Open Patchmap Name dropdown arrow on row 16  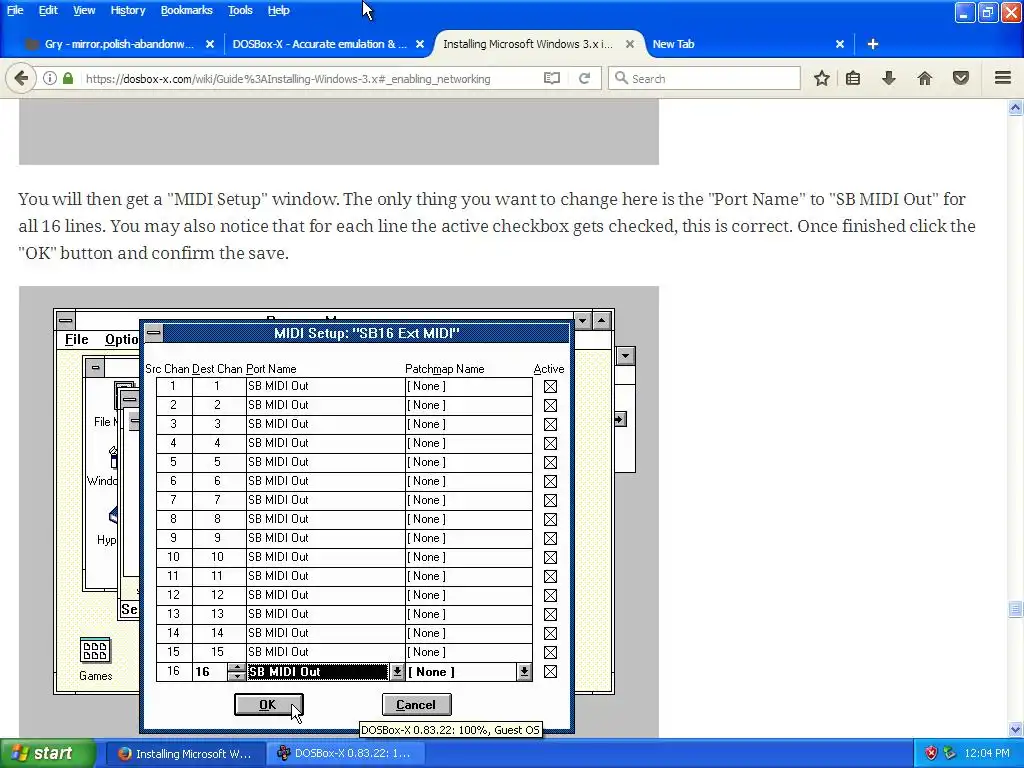pos(524,671)
